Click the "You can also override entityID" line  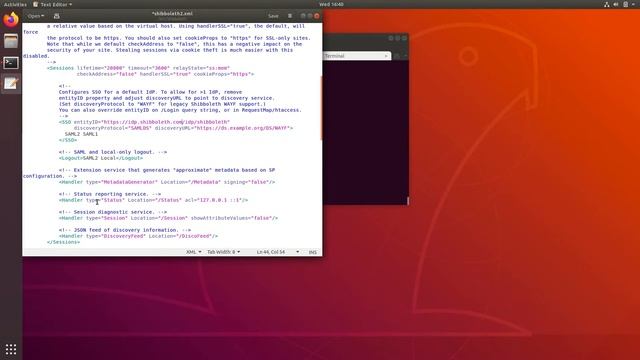(180, 110)
